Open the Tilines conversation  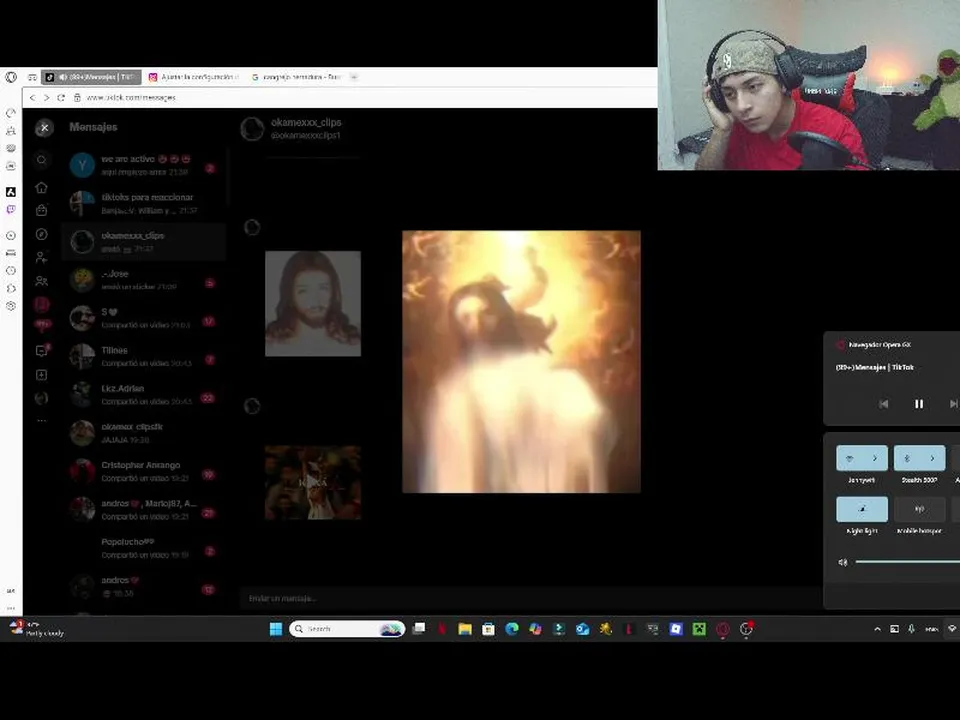[x=143, y=356]
